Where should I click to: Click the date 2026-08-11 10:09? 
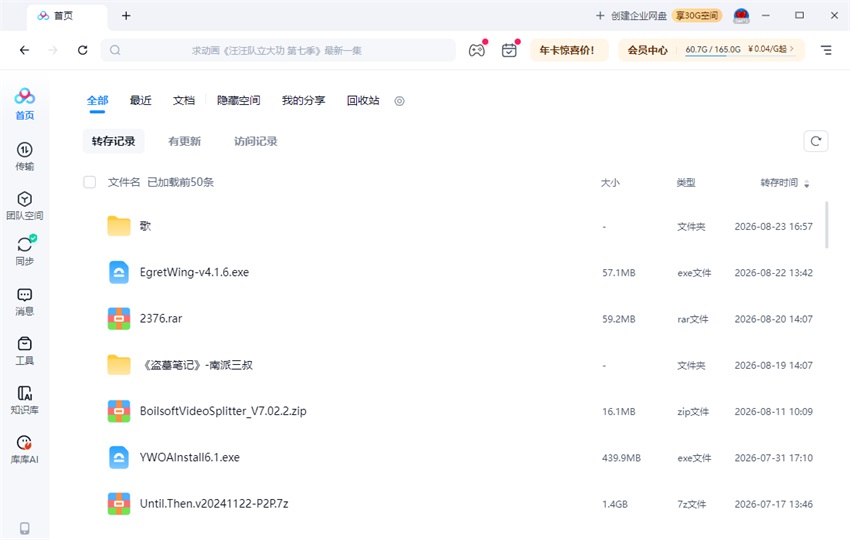point(773,412)
